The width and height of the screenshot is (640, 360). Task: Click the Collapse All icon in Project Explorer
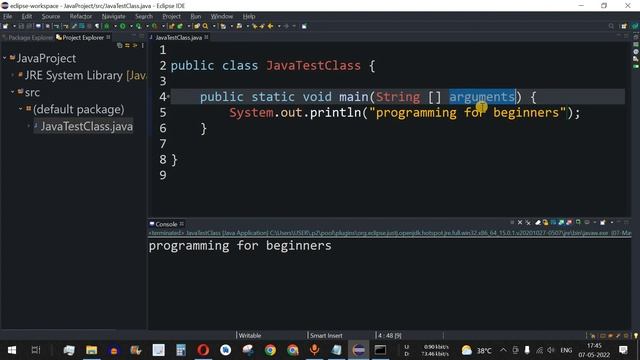(120, 45)
